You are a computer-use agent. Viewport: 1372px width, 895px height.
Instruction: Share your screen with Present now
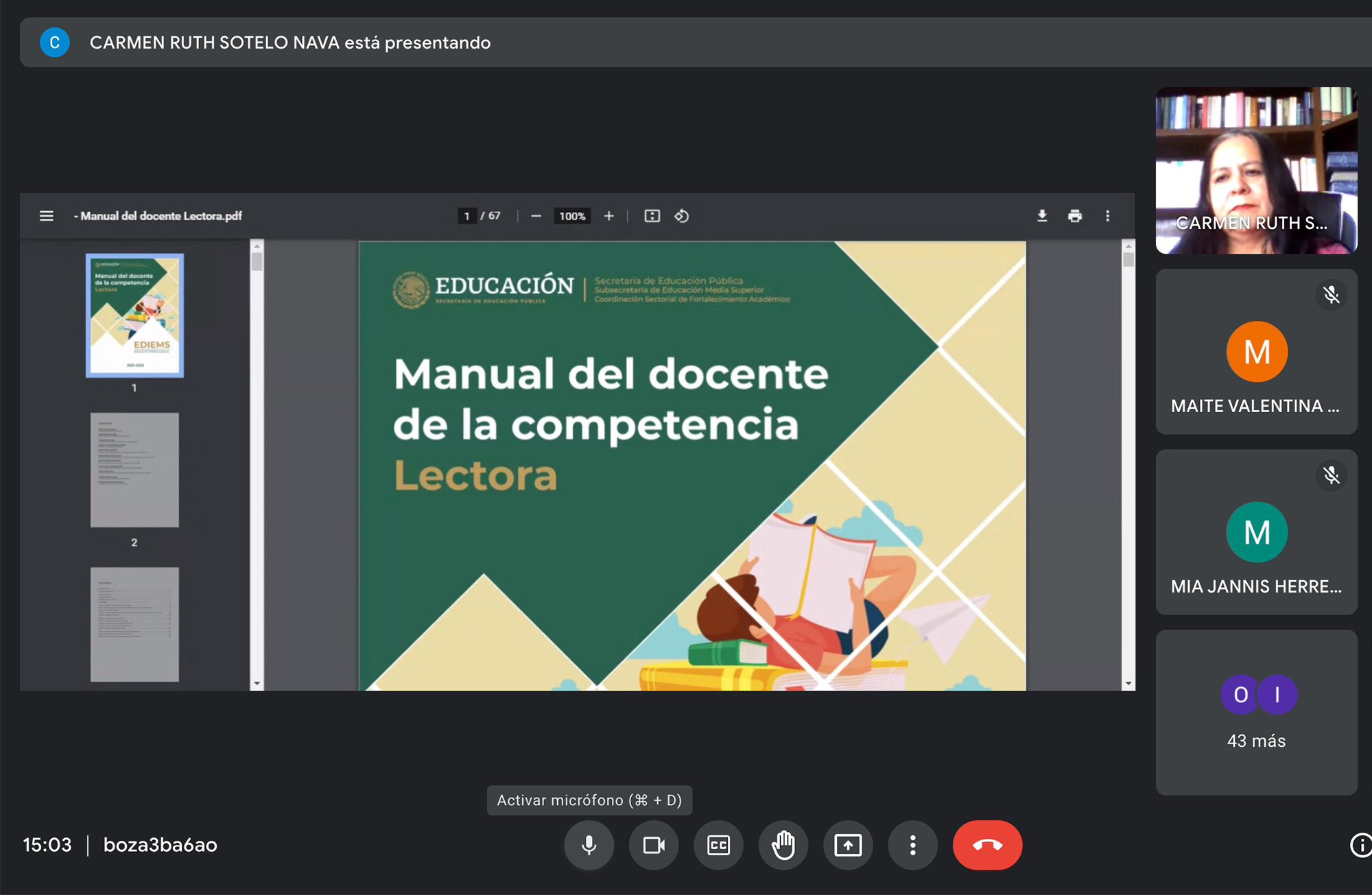[848, 845]
